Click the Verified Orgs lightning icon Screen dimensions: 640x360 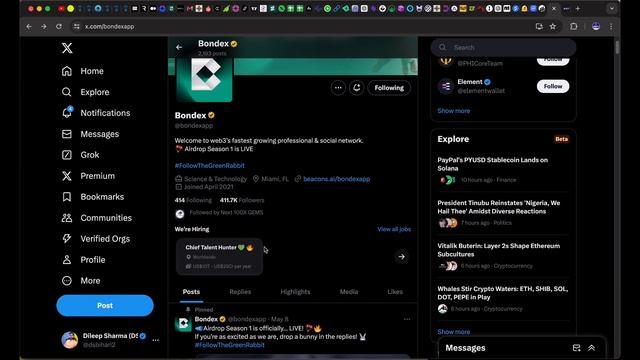67,239
